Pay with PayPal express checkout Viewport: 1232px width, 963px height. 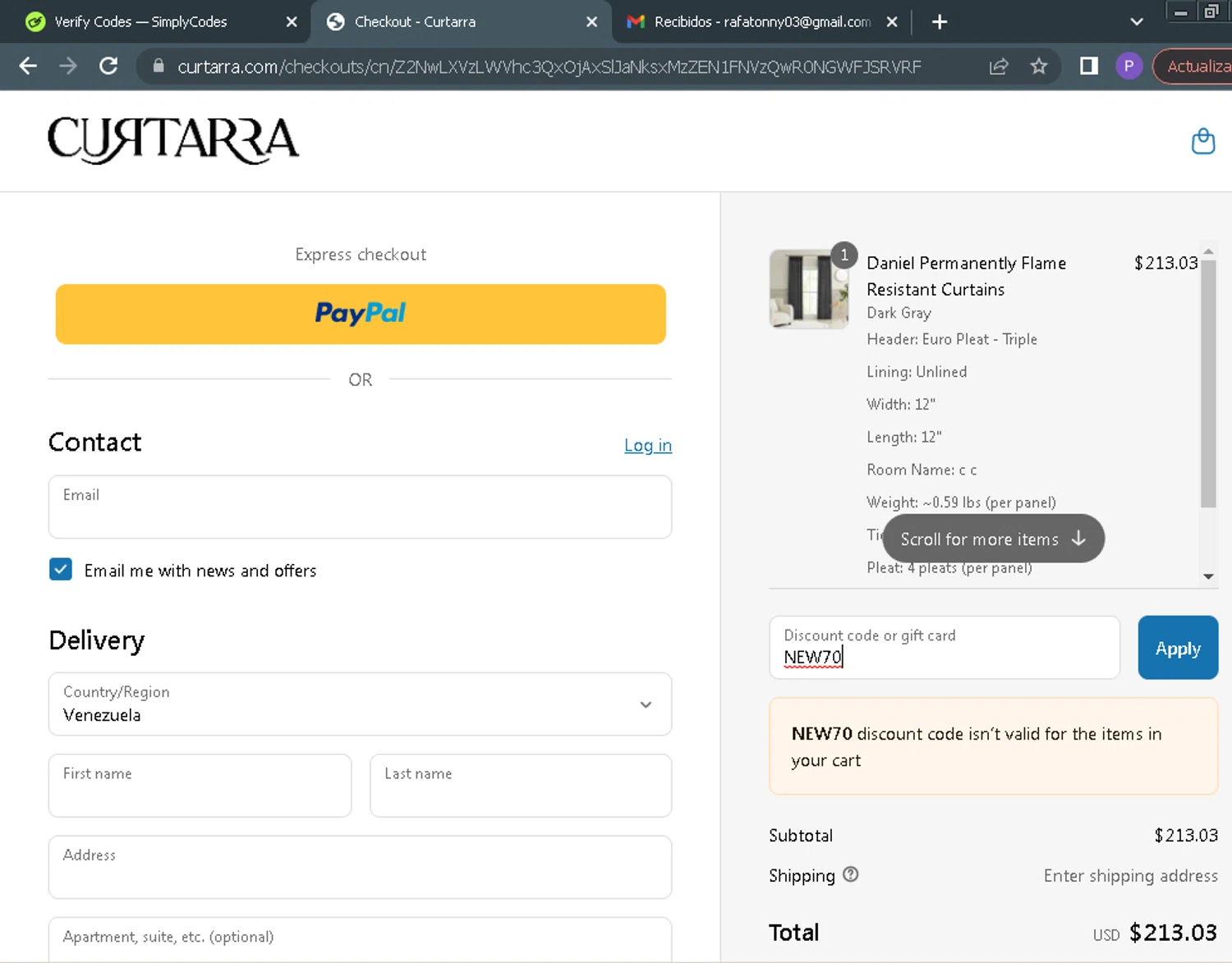coord(361,314)
